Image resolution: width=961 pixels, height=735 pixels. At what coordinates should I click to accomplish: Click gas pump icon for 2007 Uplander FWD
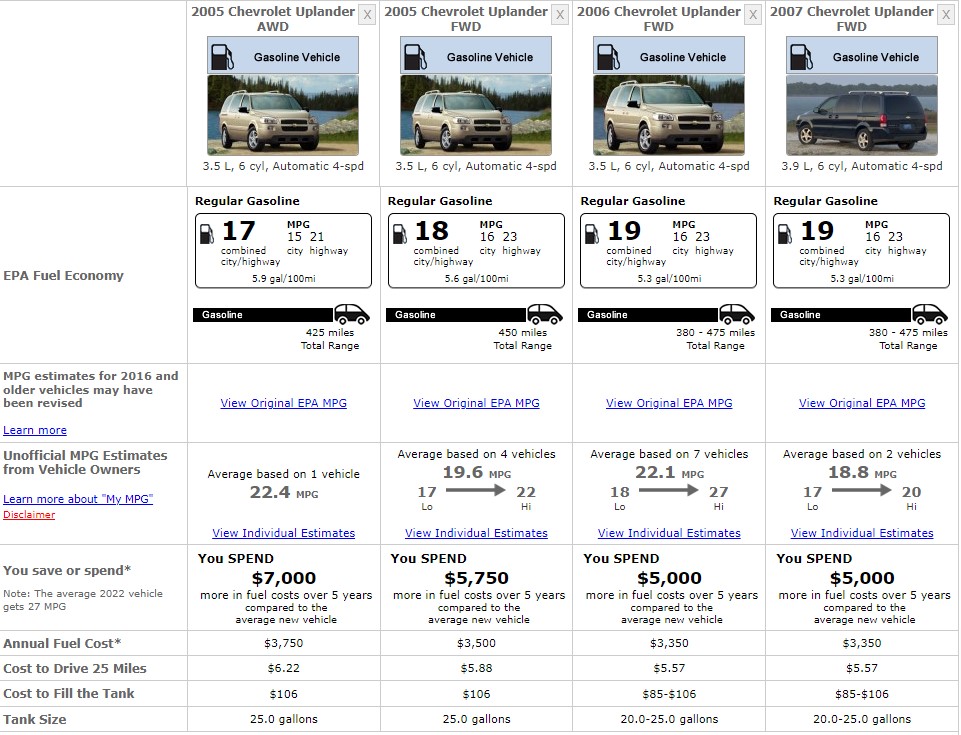pyautogui.click(x=800, y=57)
